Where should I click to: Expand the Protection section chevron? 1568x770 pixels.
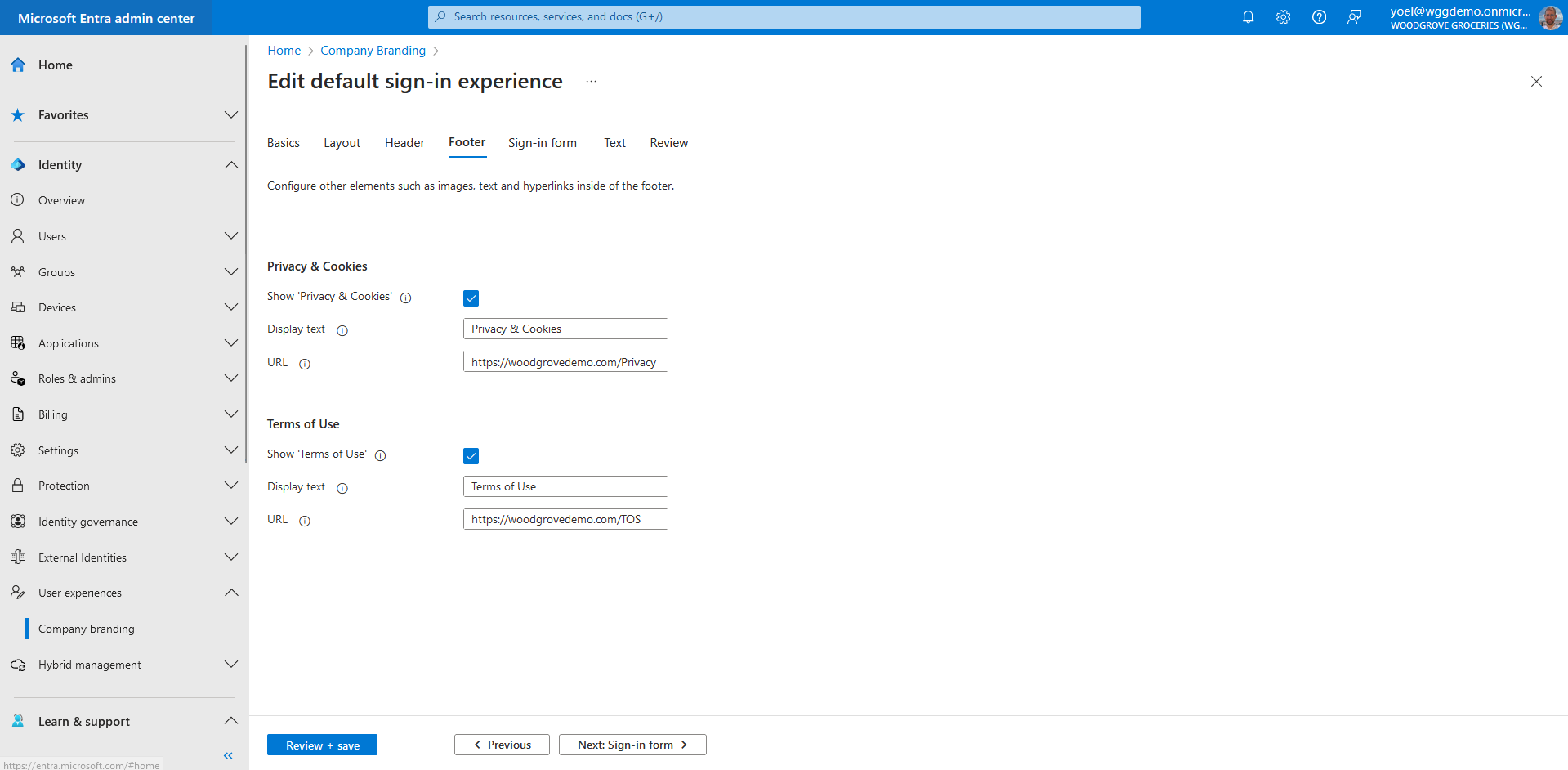(231, 486)
